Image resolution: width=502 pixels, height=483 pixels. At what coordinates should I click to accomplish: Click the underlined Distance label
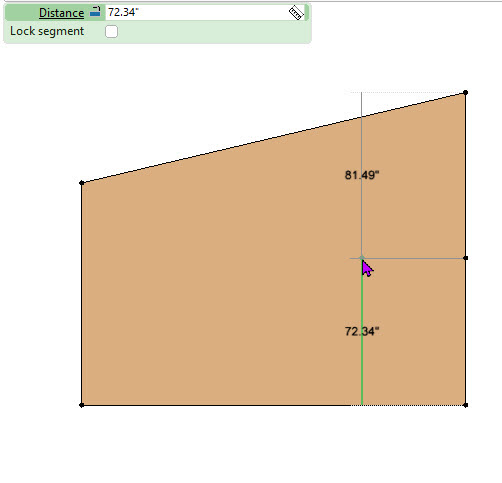tap(61, 13)
